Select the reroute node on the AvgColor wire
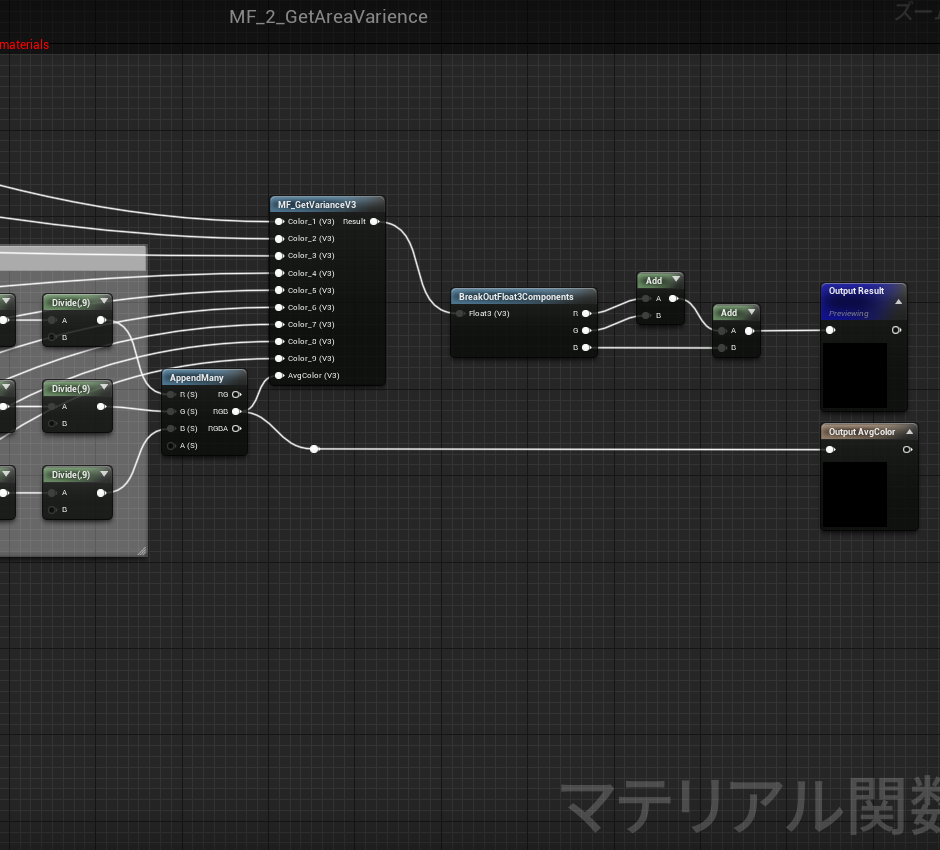940x850 pixels. [314, 449]
